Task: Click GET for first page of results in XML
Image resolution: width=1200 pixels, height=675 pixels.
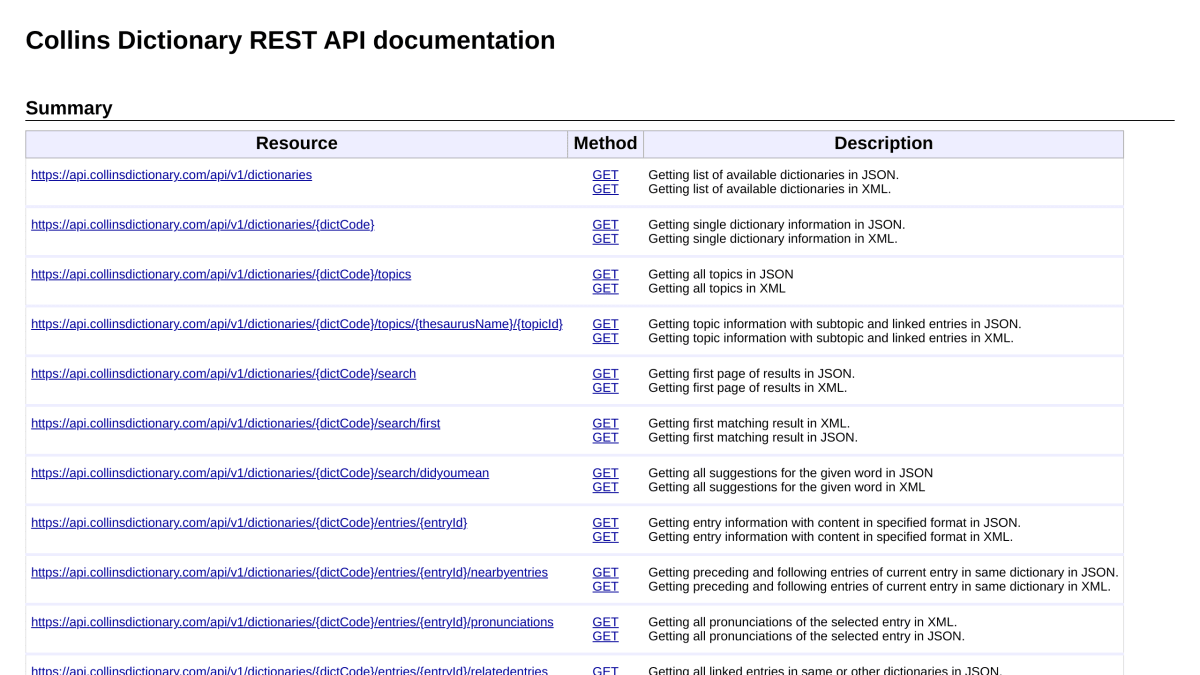Action: [605, 388]
